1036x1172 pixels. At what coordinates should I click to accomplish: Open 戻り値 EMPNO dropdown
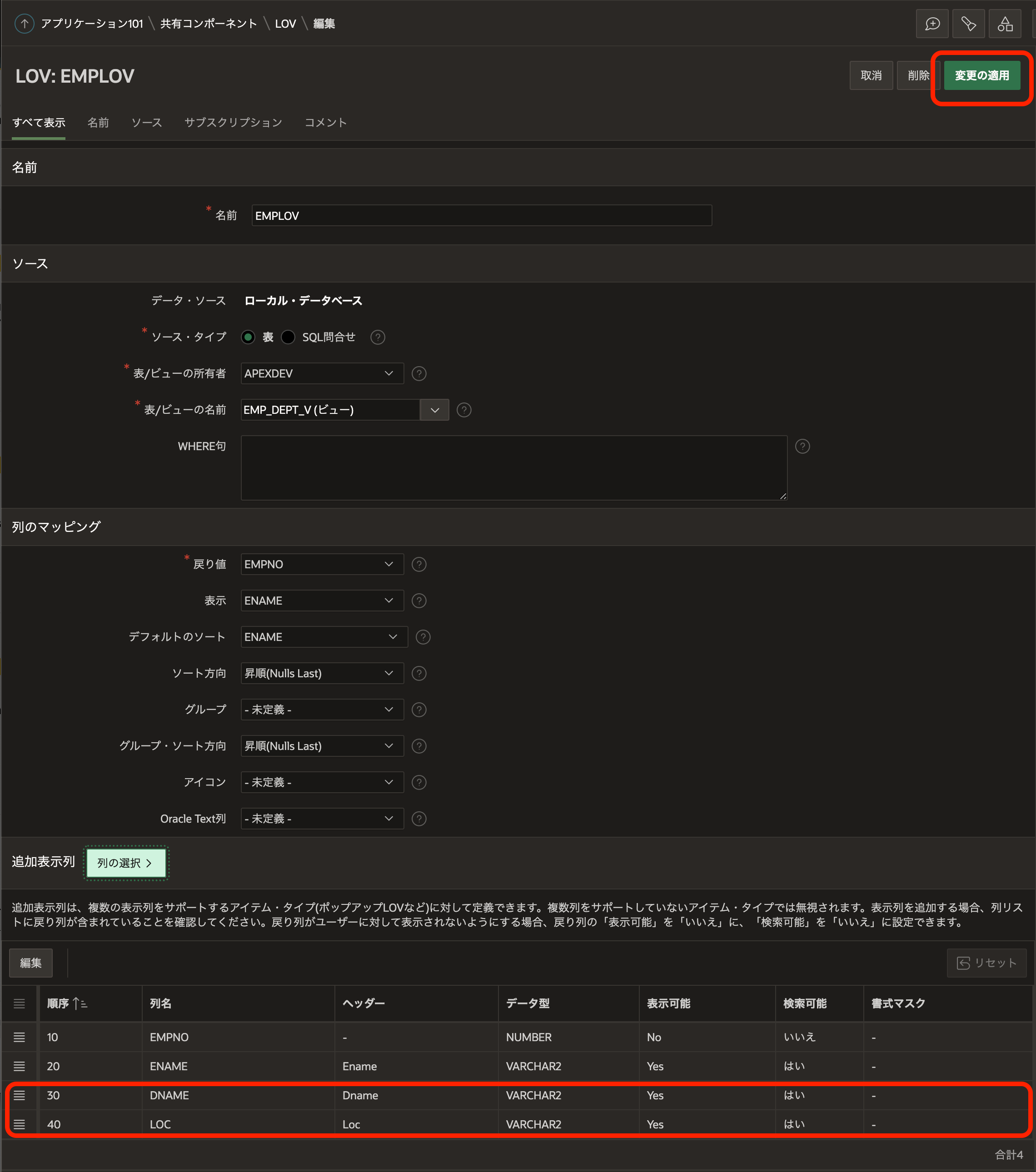click(323, 564)
